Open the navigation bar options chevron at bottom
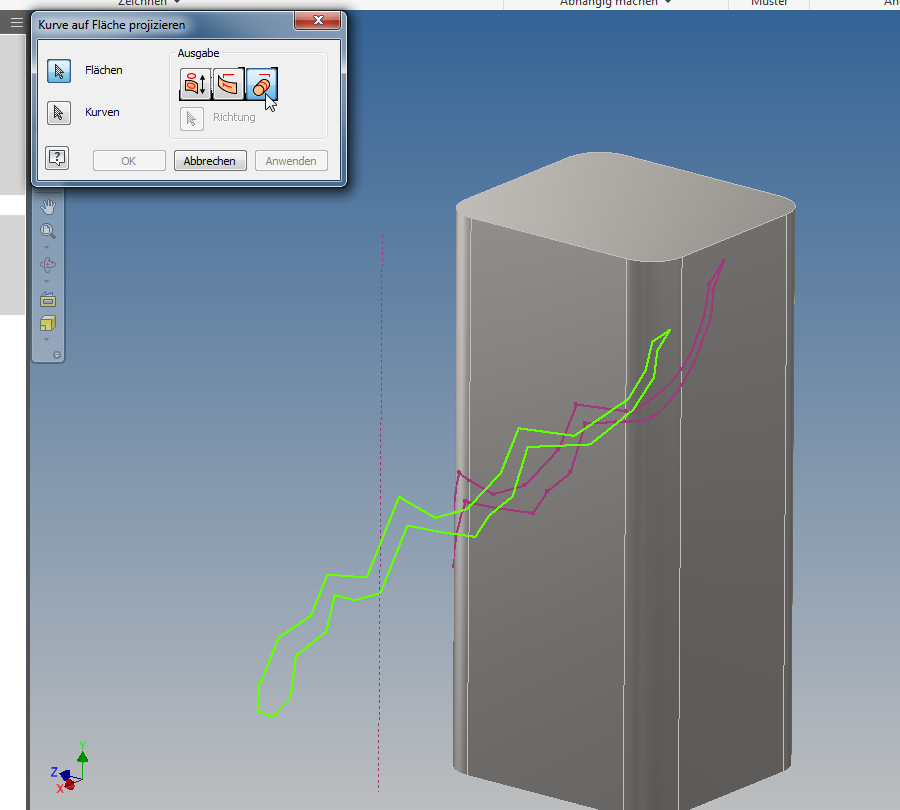The height and width of the screenshot is (810, 900). coord(55,354)
